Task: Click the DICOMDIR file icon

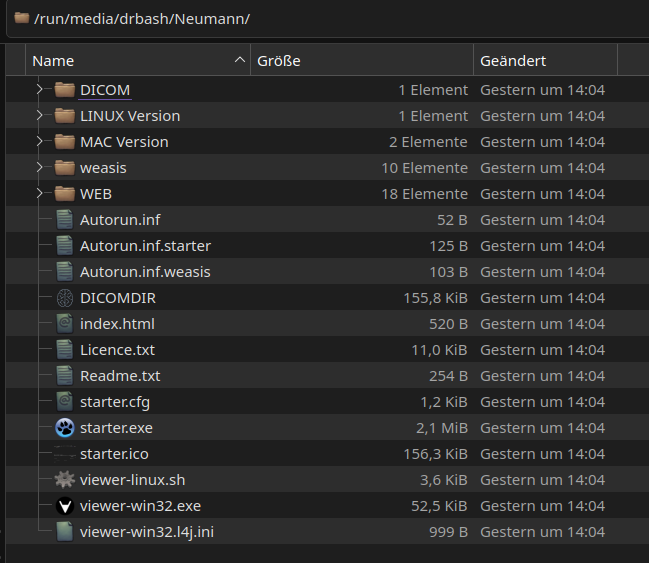Action: [x=65, y=298]
